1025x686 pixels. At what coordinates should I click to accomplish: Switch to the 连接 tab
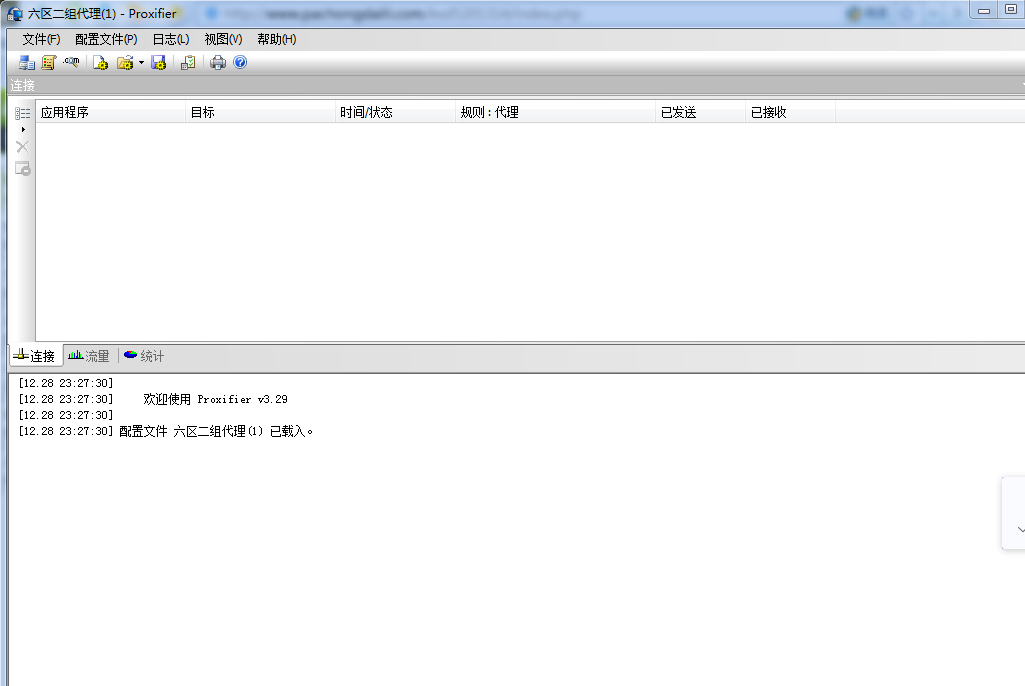[x=35, y=356]
